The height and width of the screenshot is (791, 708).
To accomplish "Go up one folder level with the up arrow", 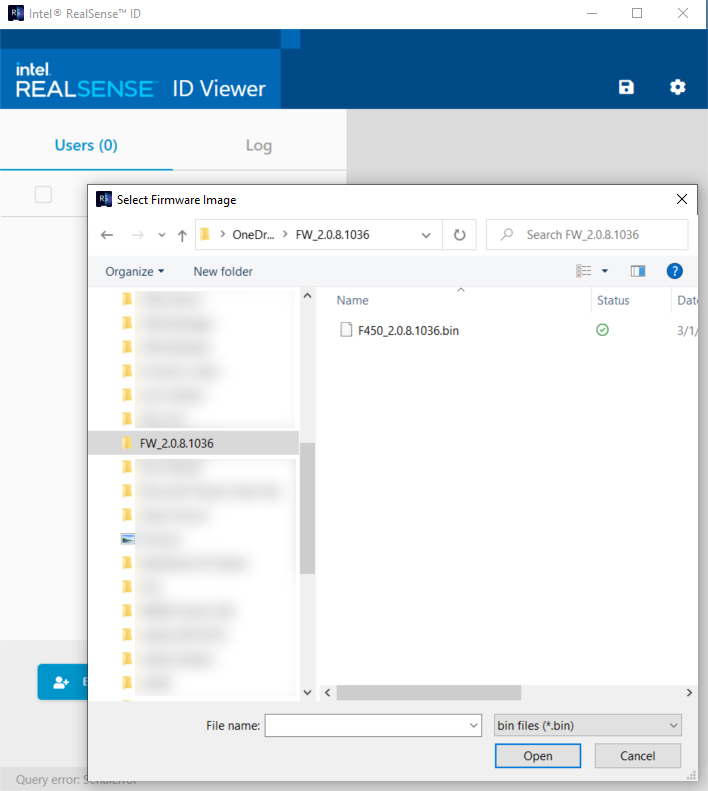I will coord(182,235).
